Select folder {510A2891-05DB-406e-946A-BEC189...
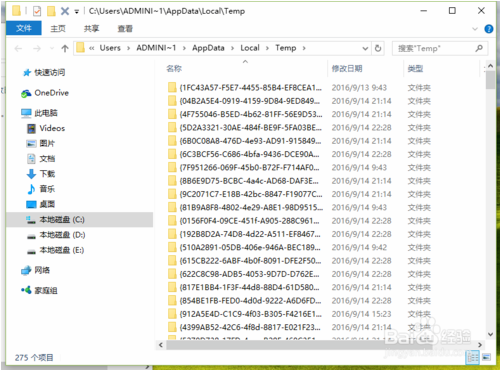The image size is (500, 370). [250, 248]
